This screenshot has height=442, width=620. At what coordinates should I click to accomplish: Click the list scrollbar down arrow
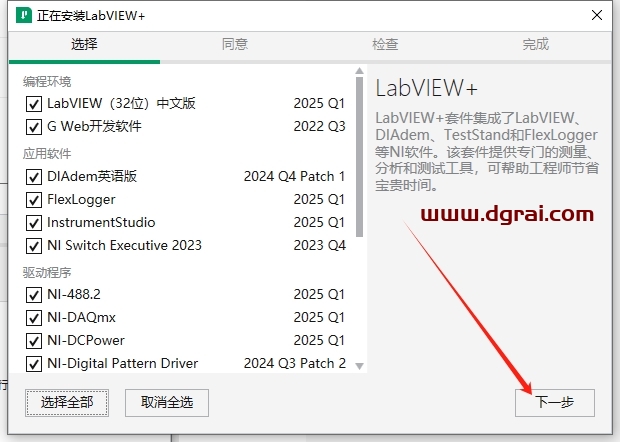click(359, 366)
